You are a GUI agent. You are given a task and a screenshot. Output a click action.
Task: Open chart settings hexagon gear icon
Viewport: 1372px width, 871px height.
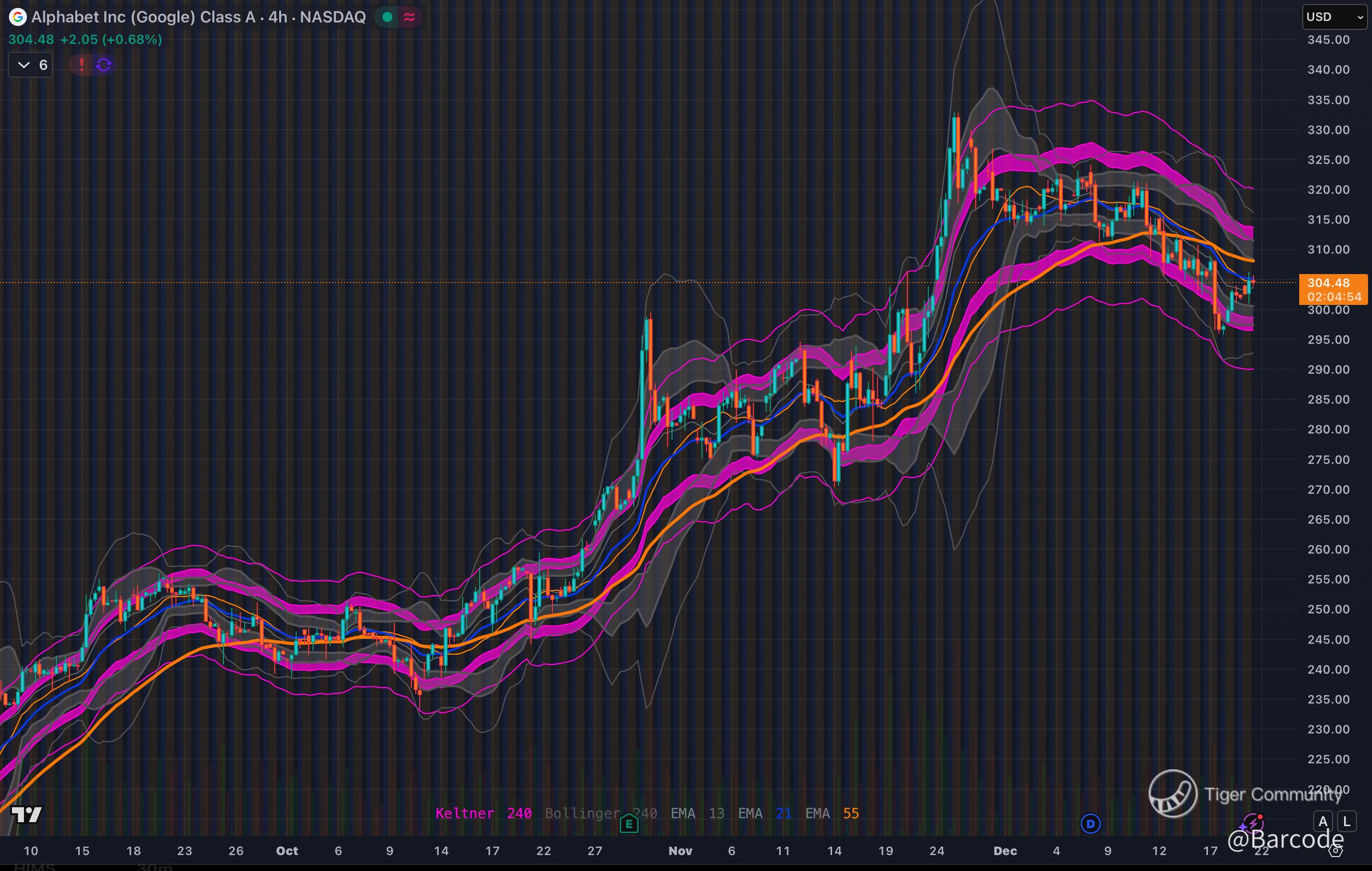1336,851
